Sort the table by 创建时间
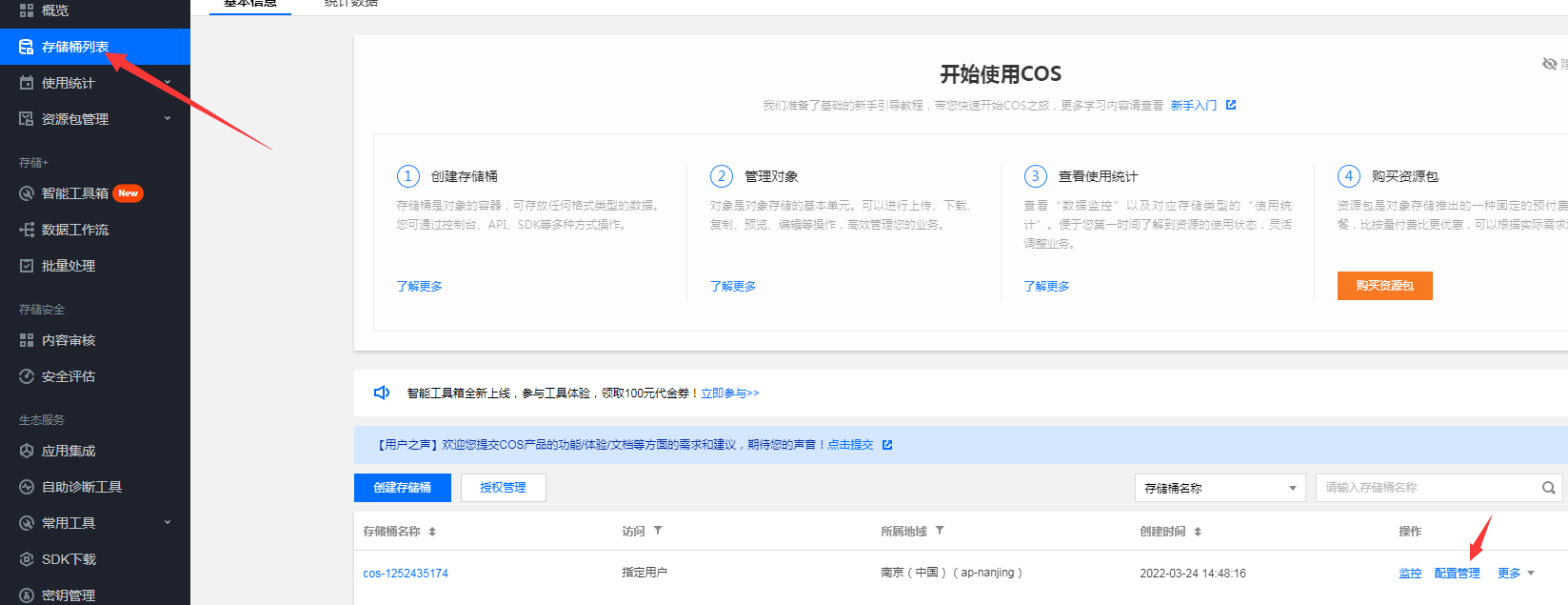This screenshot has width=1568, height=605. [1198, 532]
